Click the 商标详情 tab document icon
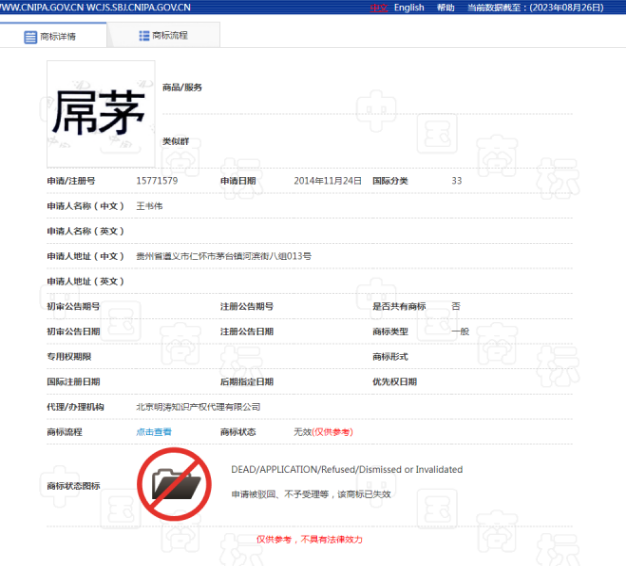This screenshot has width=627, height=566. (31, 36)
